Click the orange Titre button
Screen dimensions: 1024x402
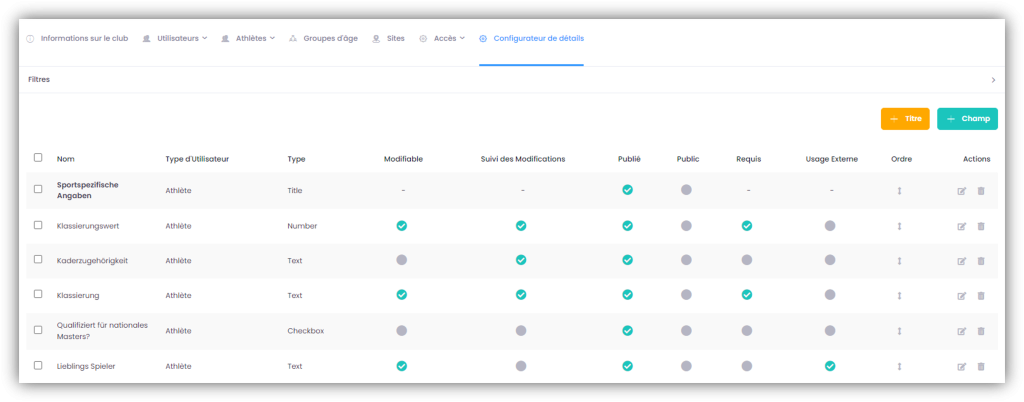905,118
